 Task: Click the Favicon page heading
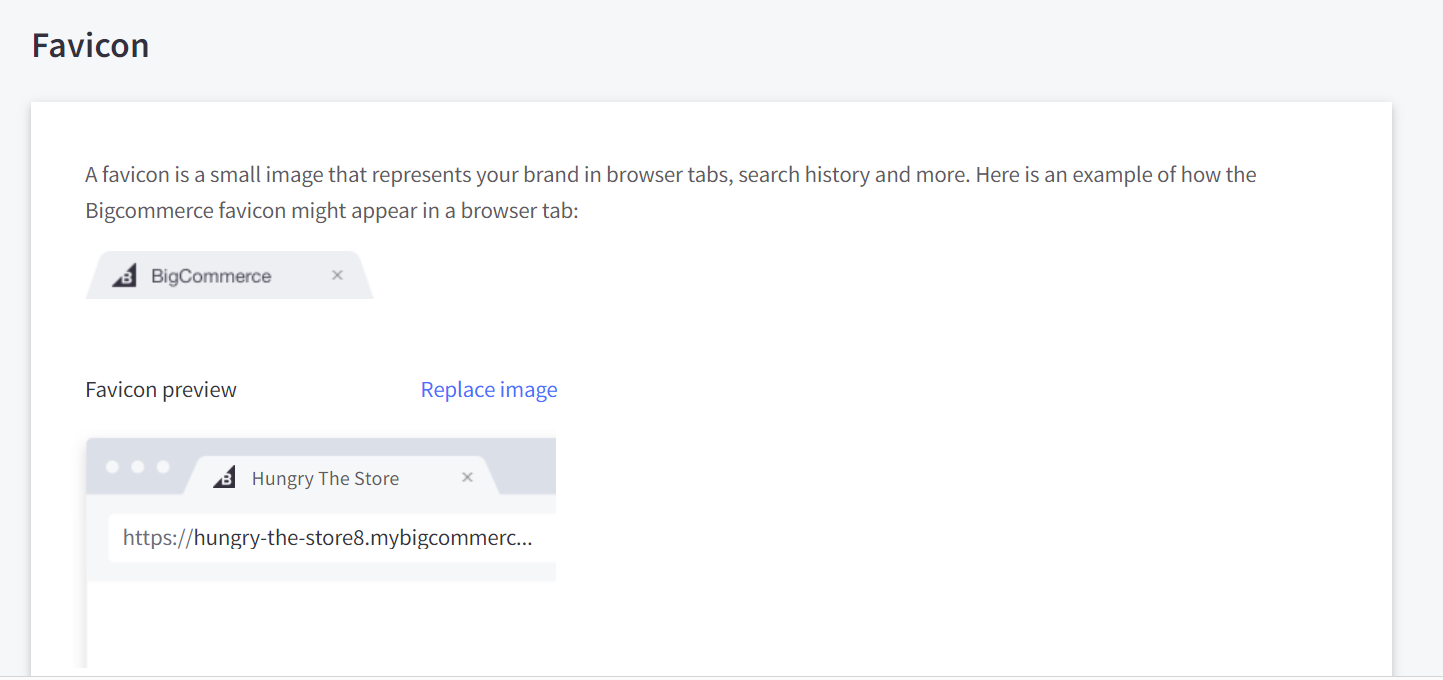pos(91,46)
